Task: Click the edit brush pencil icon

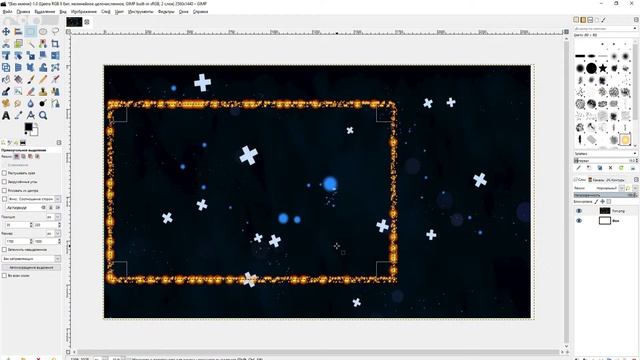Action: point(578,168)
